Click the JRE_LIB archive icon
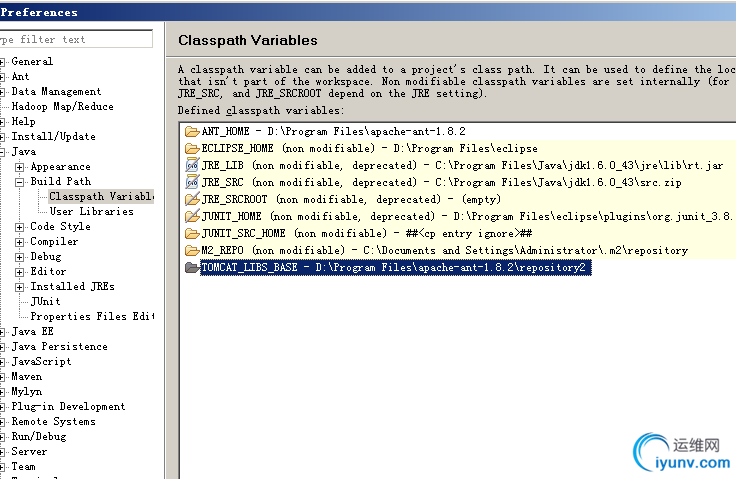736x479 pixels. point(192,165)
